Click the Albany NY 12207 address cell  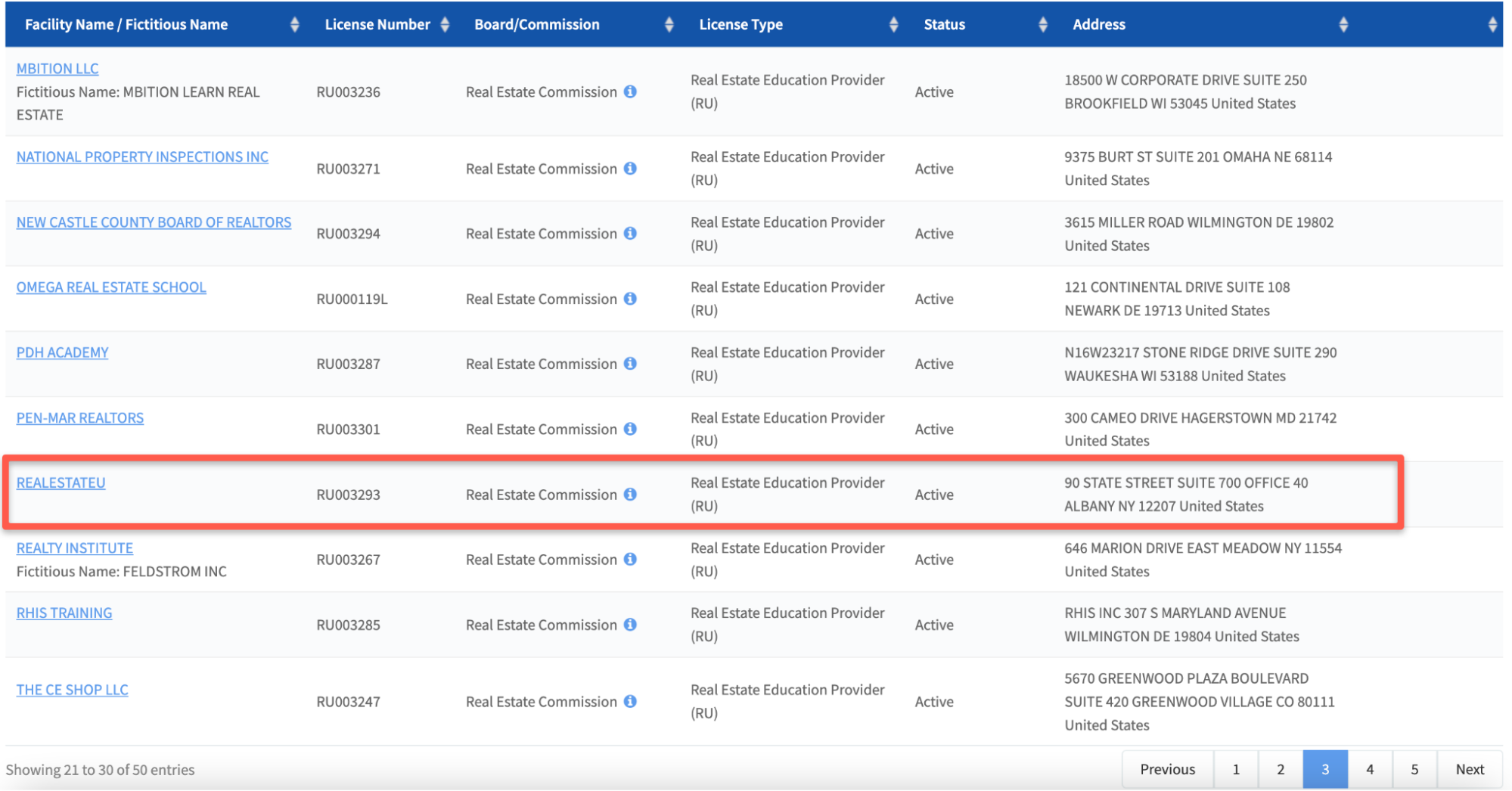[x=1186, y=494]
